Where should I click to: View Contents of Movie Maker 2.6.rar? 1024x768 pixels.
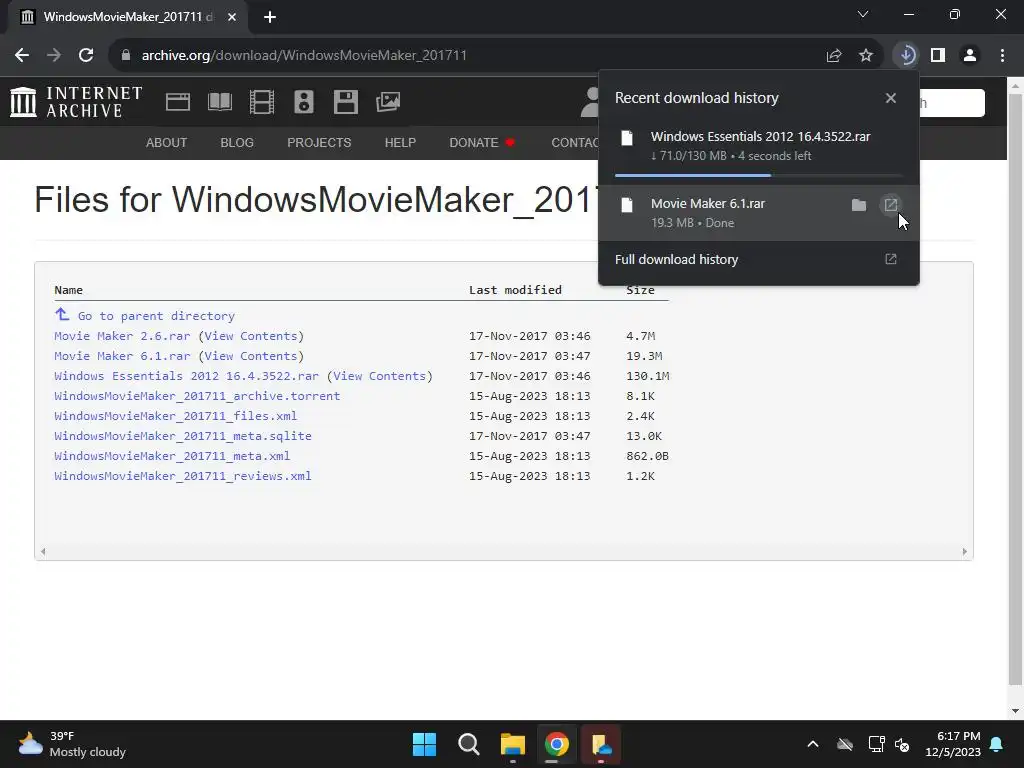point(251,336)
